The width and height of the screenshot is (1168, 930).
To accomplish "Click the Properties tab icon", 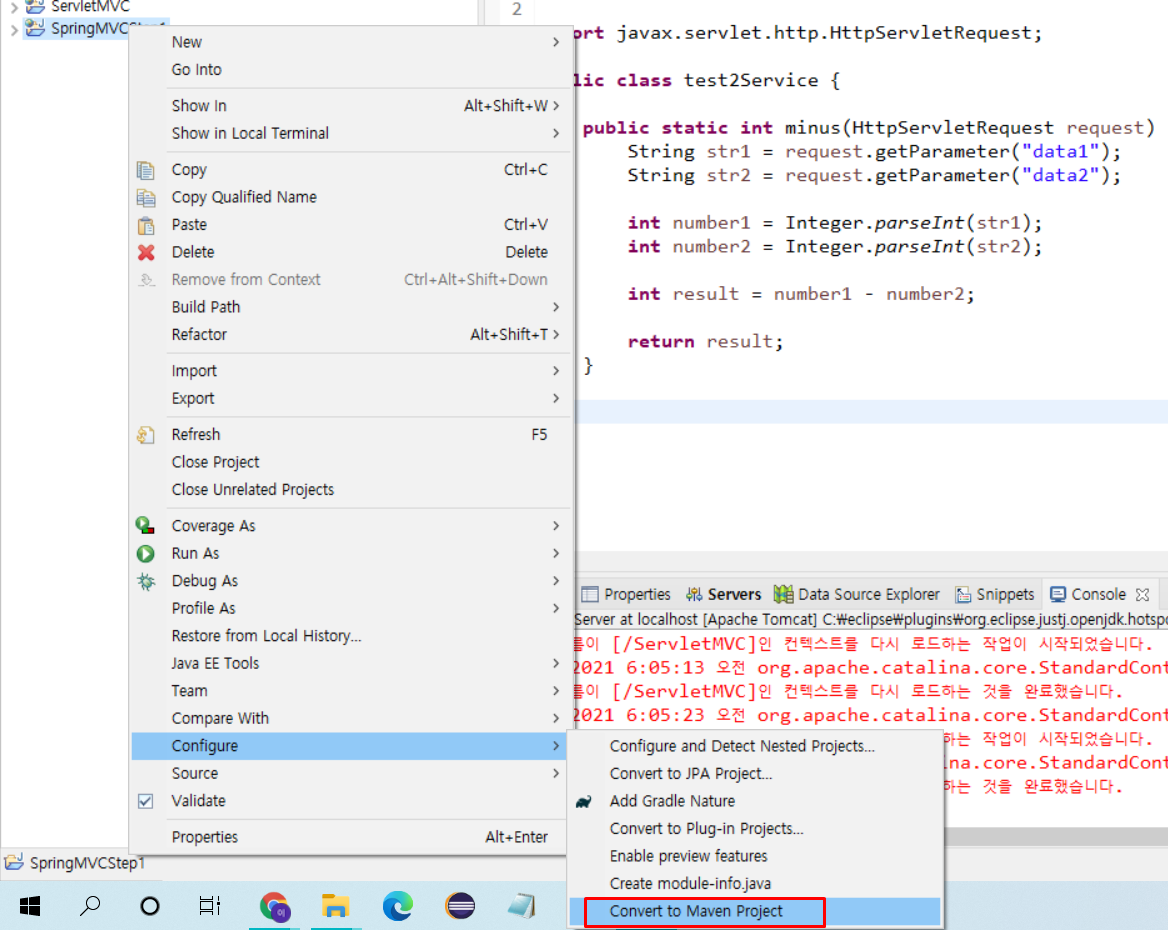I will (x=589, y=594).
